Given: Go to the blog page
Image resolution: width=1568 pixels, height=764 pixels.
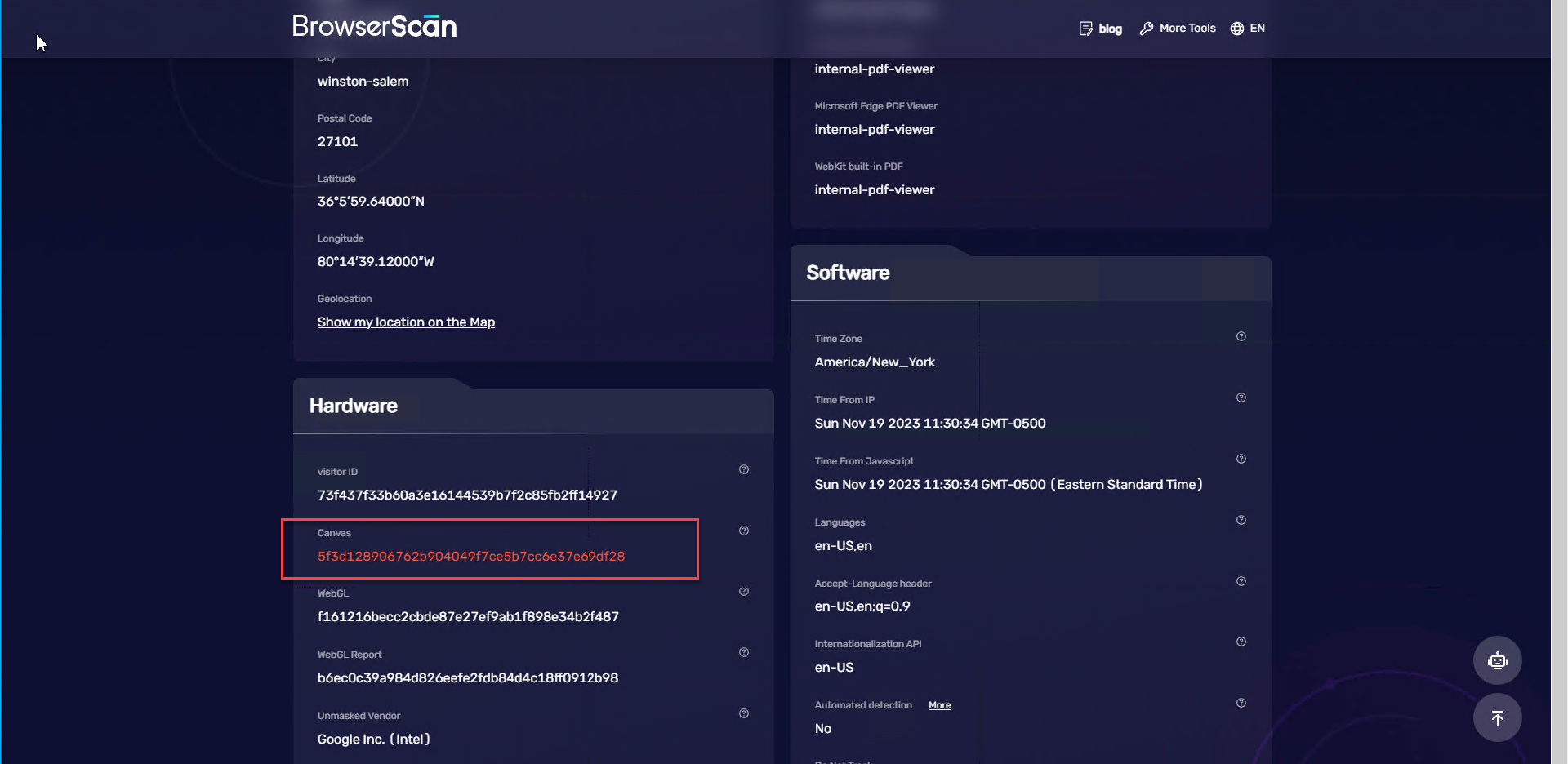Looking at the screenshot, I should [x=1100, y=29].
